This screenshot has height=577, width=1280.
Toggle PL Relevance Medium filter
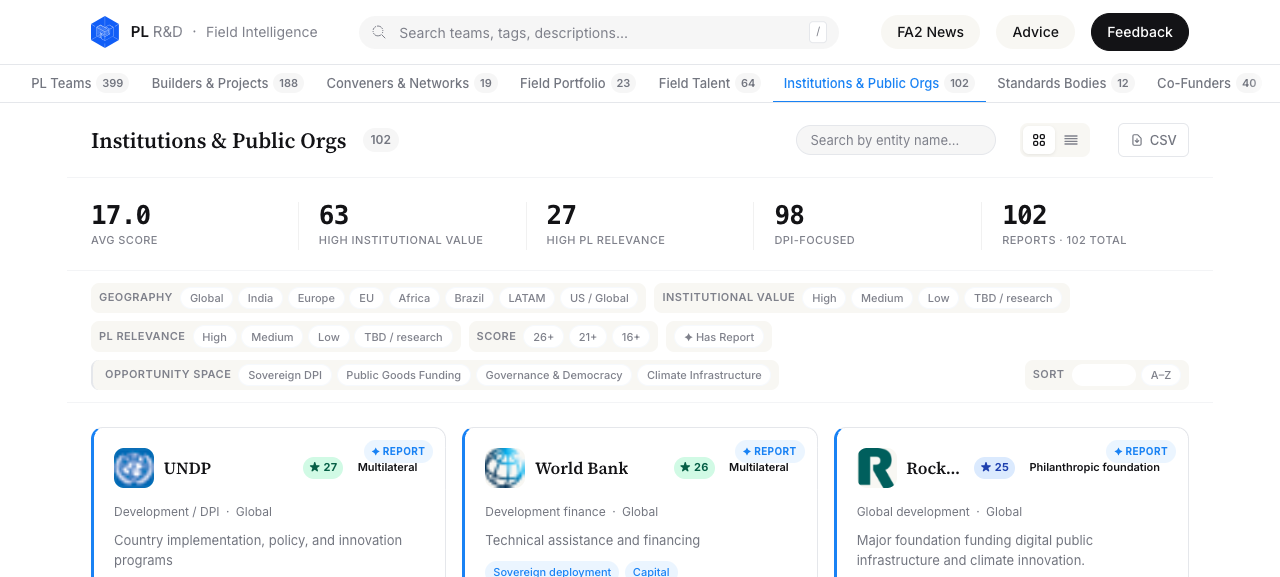272,337
